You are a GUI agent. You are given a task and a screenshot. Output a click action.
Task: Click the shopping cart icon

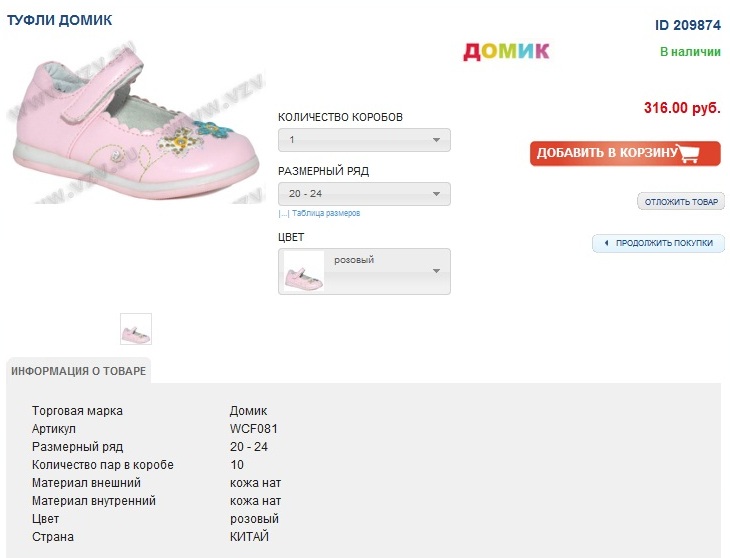pyautogui.click(x=687, y=154)
